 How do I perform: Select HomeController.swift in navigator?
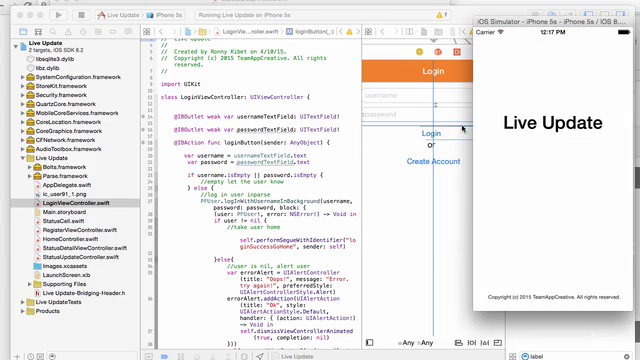tap(70, 239)
